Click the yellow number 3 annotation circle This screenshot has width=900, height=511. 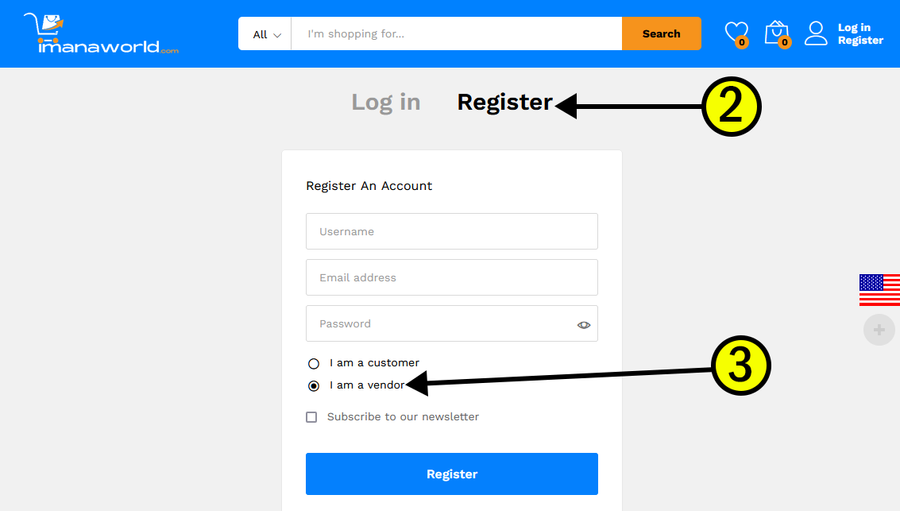pos(740,365)
